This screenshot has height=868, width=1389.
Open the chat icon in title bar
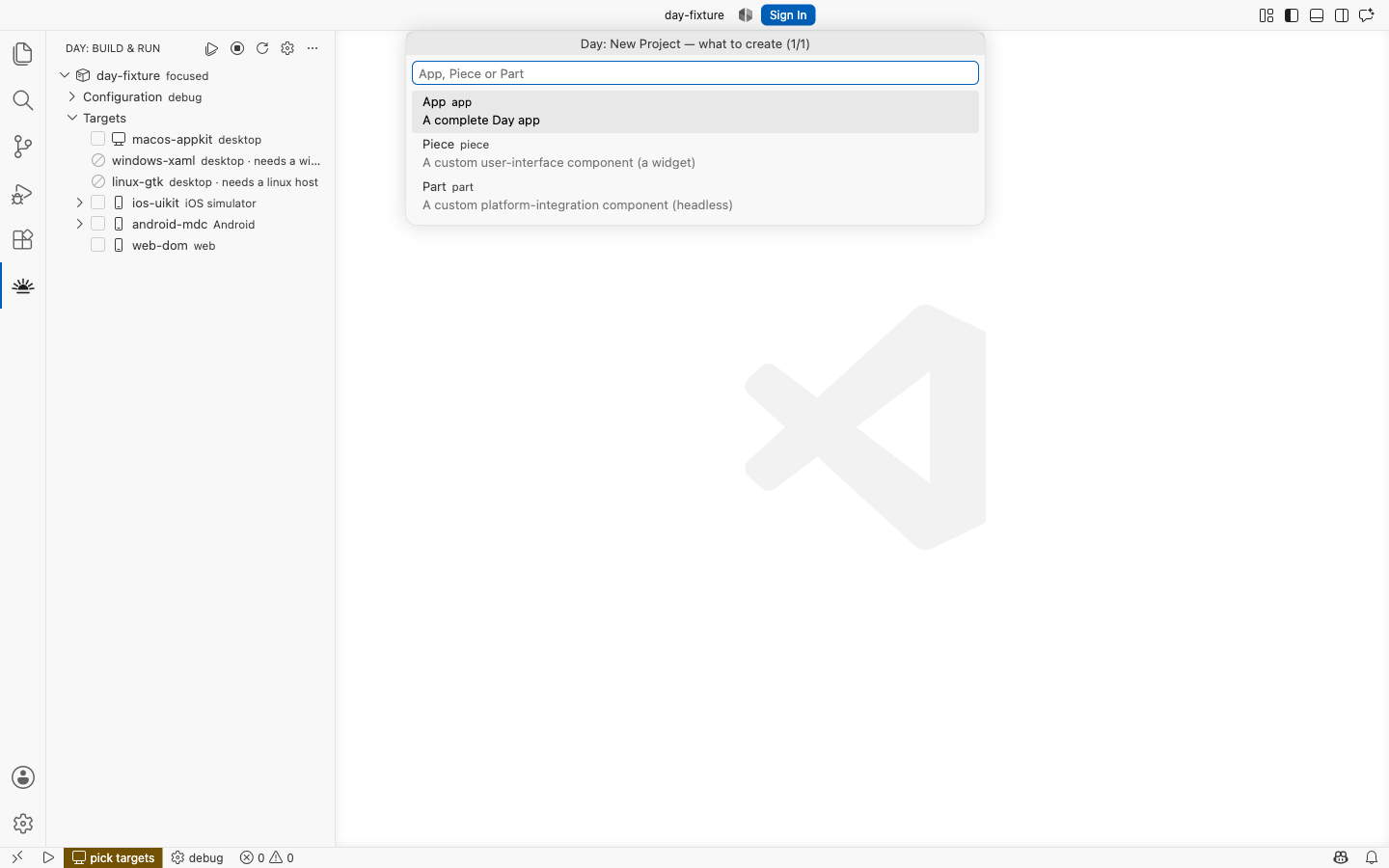1367,15
